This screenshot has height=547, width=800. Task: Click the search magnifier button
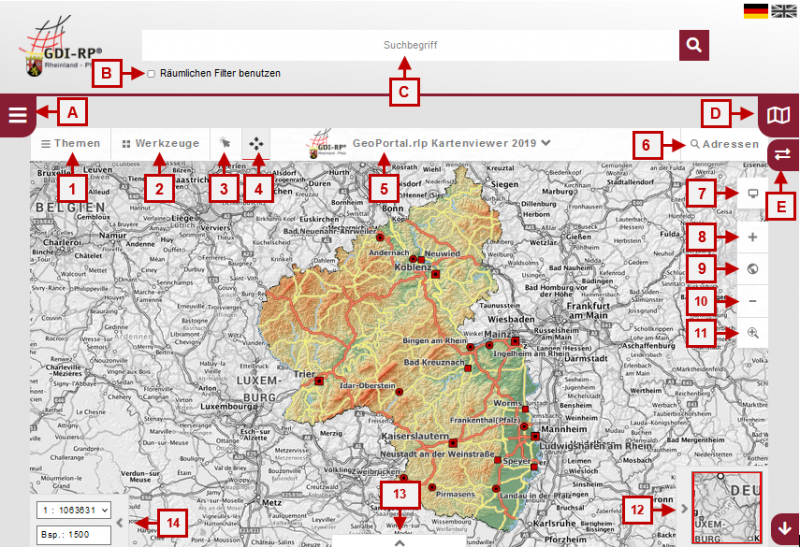(x=693, y=45)
